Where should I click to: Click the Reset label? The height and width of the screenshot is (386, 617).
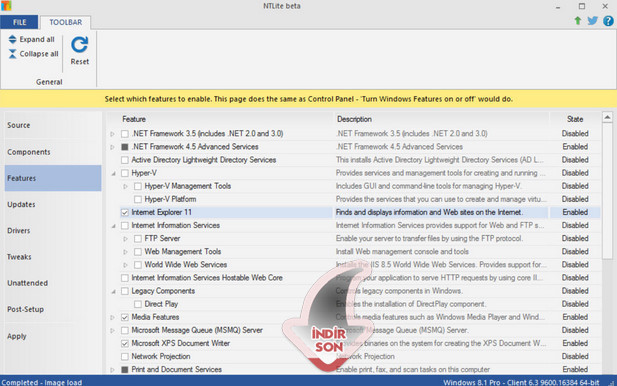coord(79,62)
